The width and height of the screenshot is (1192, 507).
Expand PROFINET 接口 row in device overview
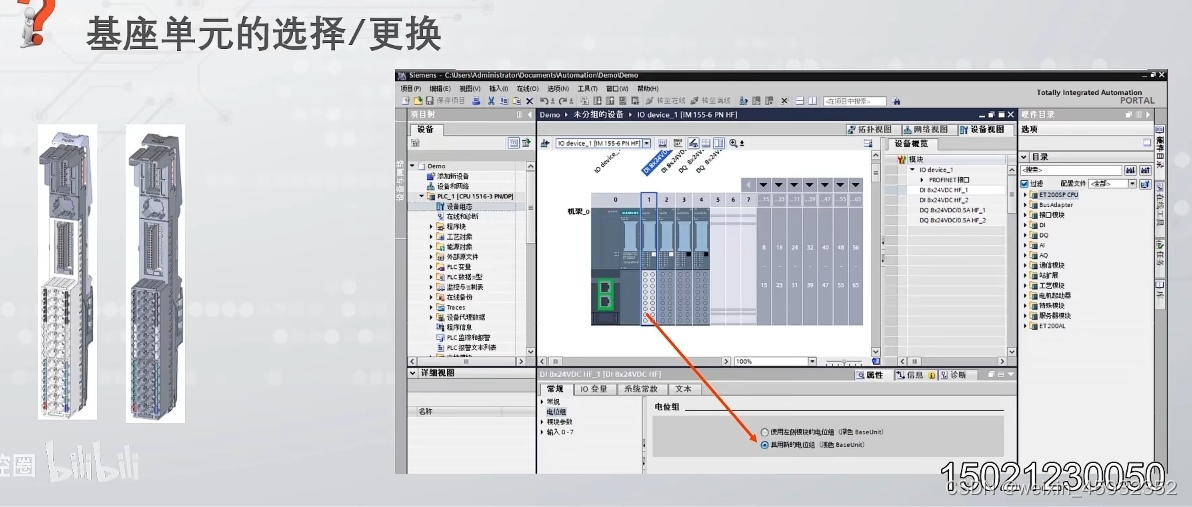click(x=924, y=179)
